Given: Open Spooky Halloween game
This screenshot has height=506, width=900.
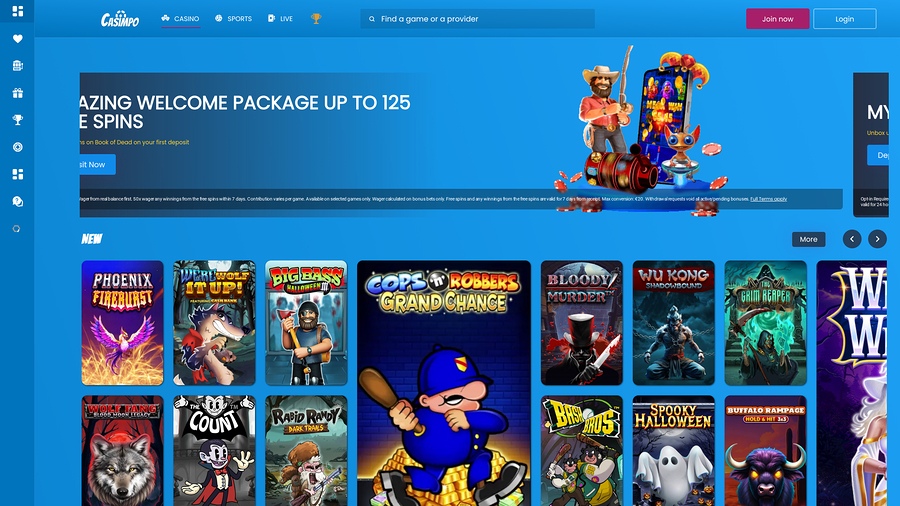Looking at the screenshot, I should 673,450.
